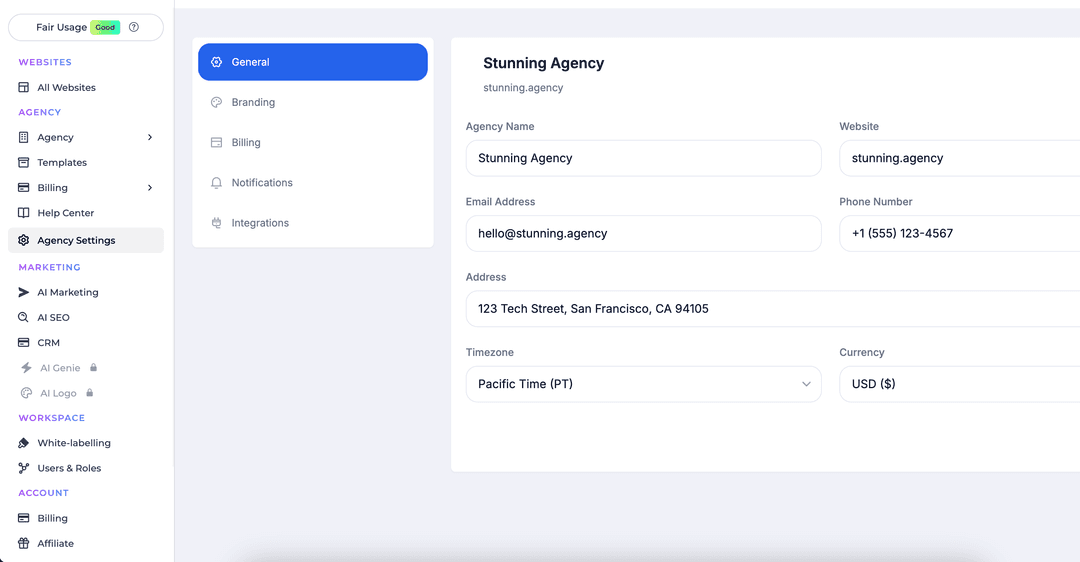
Task: Click the Account Billing card icon
Action: [x=23, y=518]
